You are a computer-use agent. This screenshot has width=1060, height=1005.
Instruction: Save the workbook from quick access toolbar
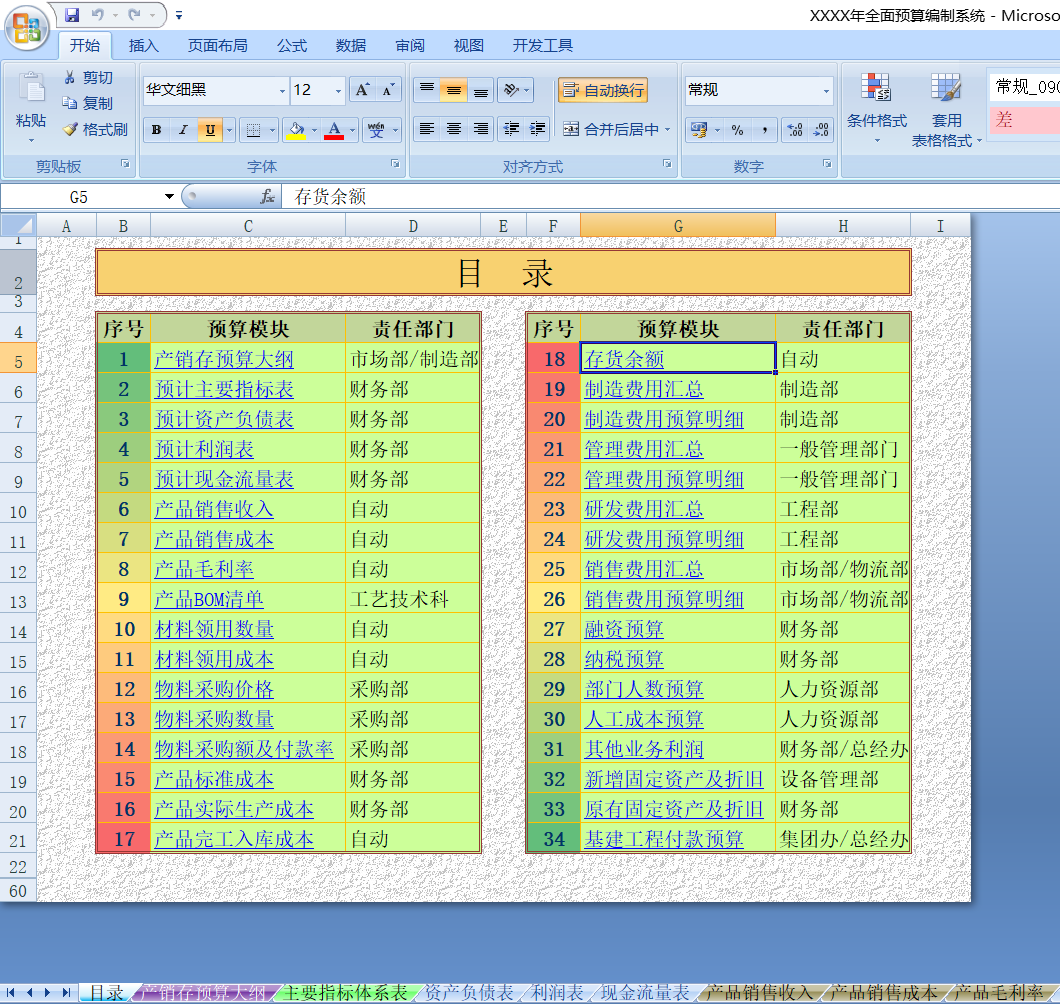[x=72, y=14]
